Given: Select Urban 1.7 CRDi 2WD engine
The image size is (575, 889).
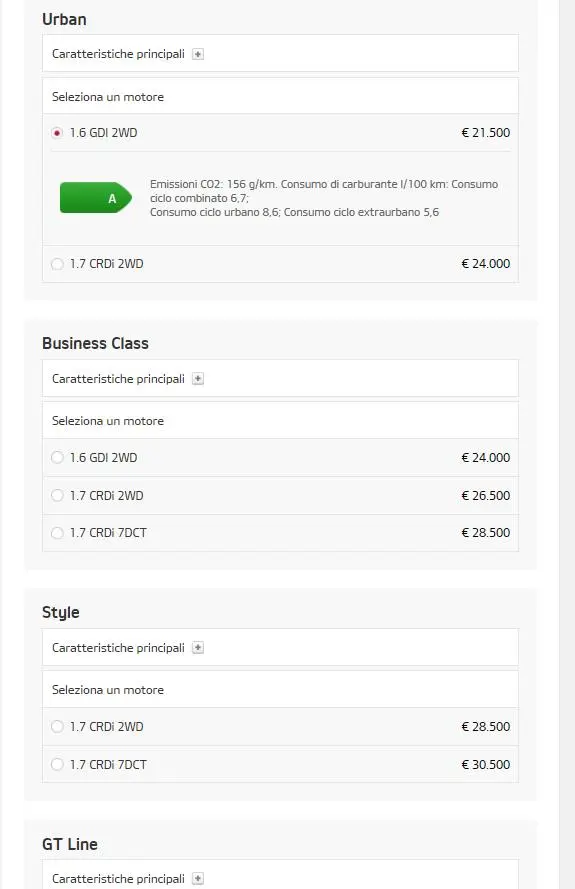Looking at the screenshot, I should click(x=57, y=264).
